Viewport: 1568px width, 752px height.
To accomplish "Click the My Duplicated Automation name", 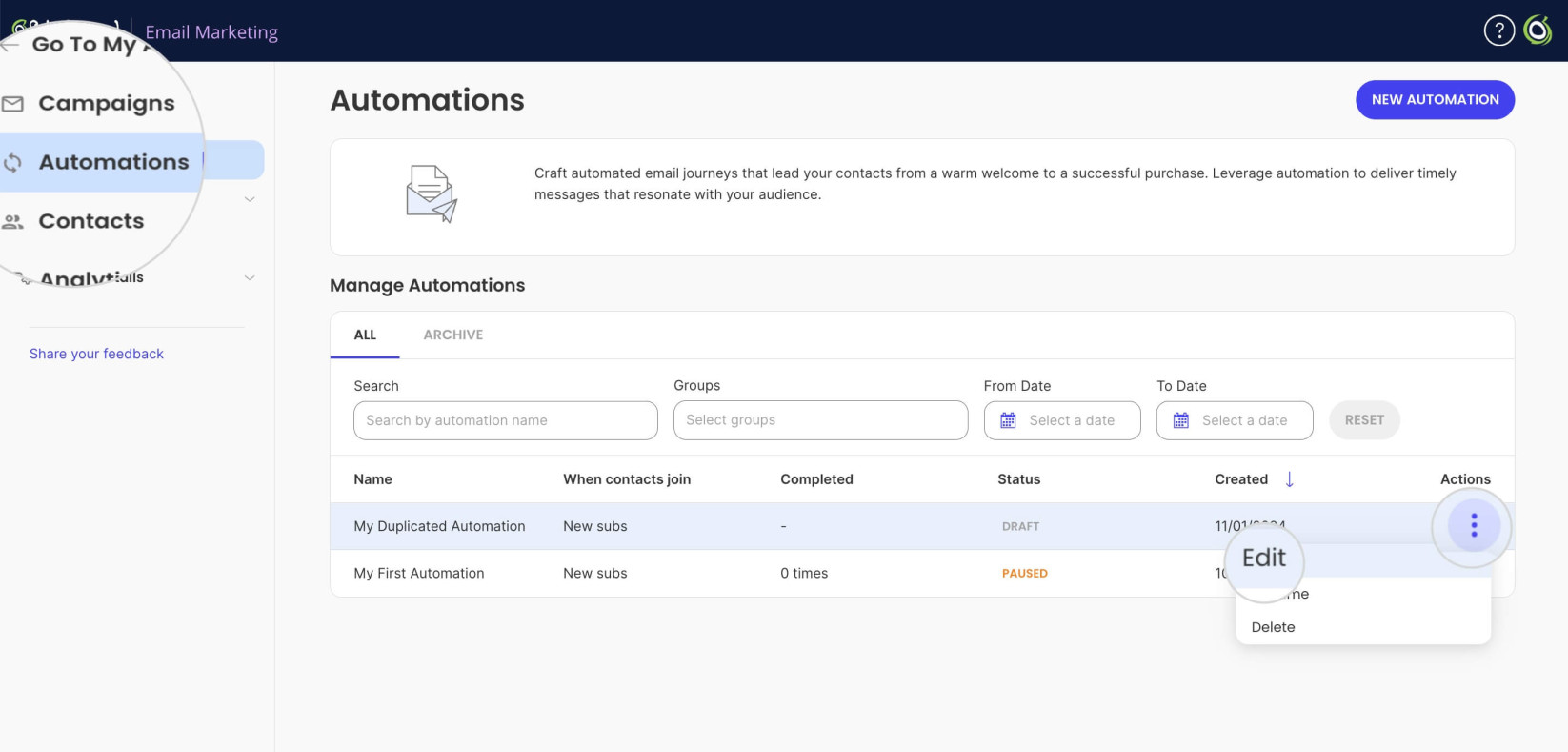I will pyautogui.click(x=439, y=526).
